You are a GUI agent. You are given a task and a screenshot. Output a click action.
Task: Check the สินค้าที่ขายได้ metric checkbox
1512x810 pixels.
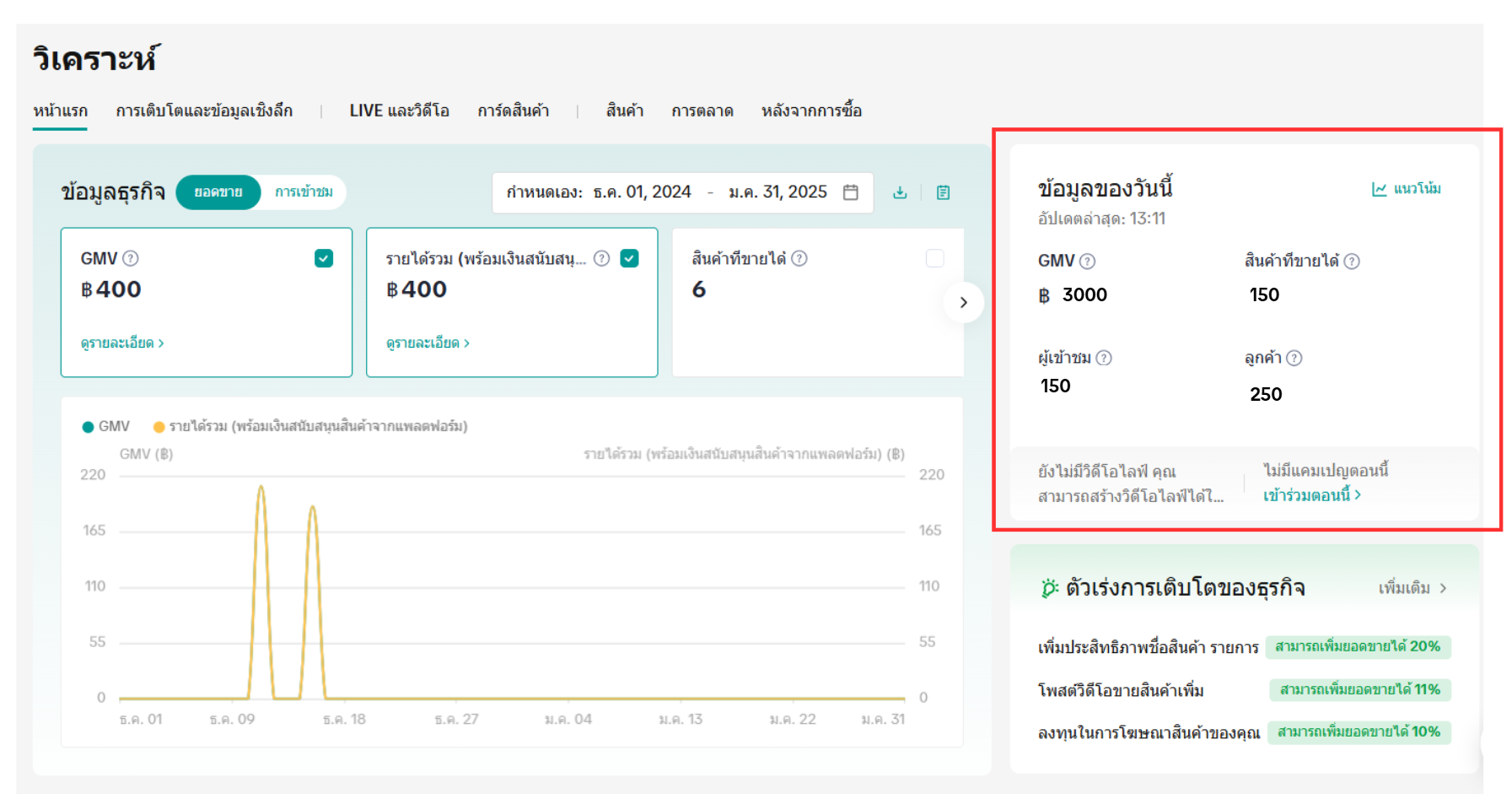coord(934,258)
